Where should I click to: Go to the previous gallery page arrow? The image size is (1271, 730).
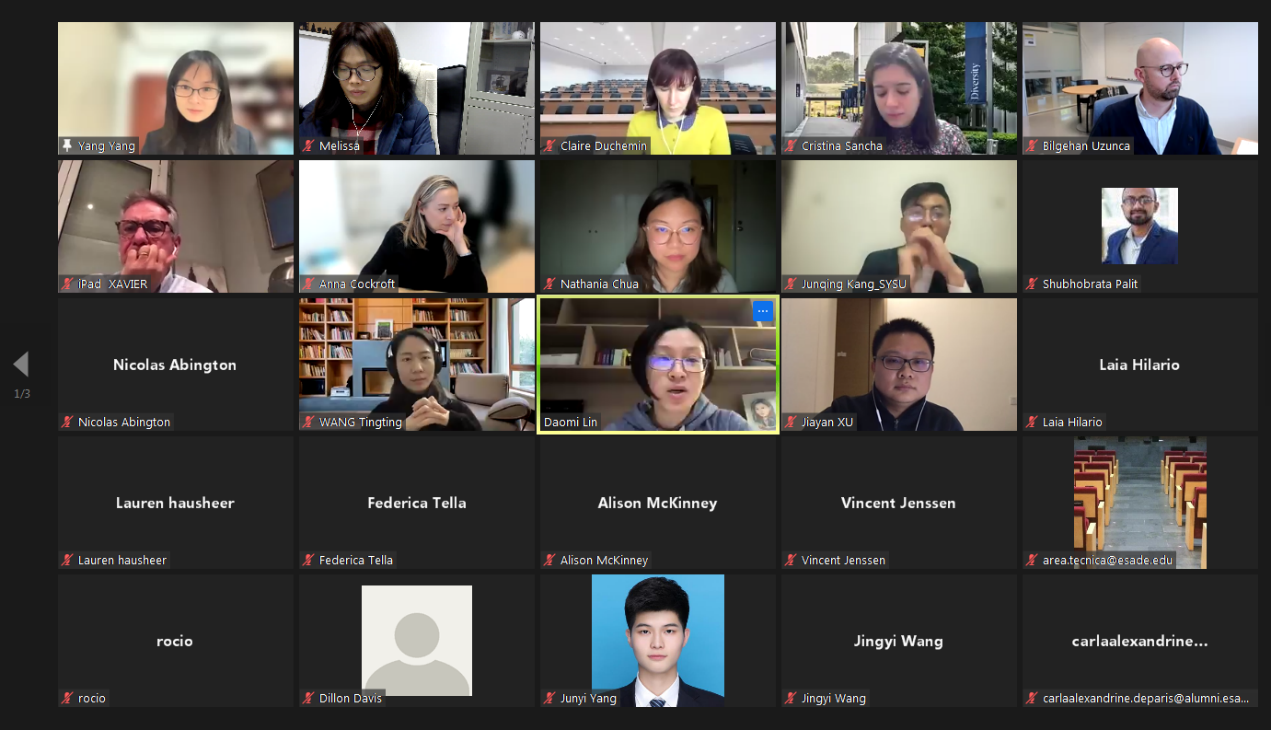click(21, 364)
